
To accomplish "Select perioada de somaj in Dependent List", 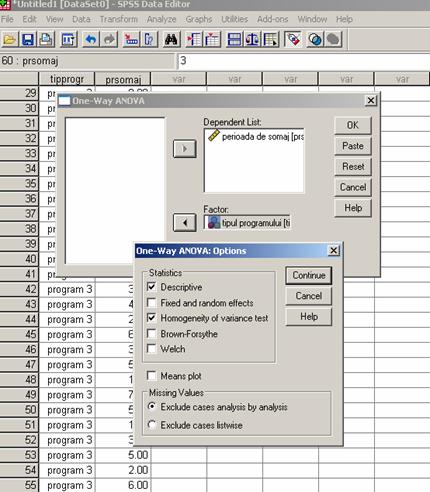I will click(256, 136).
